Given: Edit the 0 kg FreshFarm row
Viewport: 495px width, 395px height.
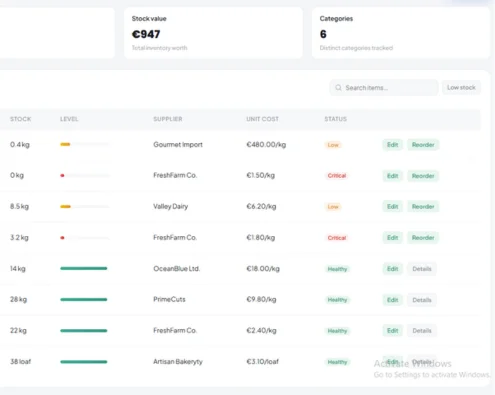Looking at the screenshot, I should [392, 176].
